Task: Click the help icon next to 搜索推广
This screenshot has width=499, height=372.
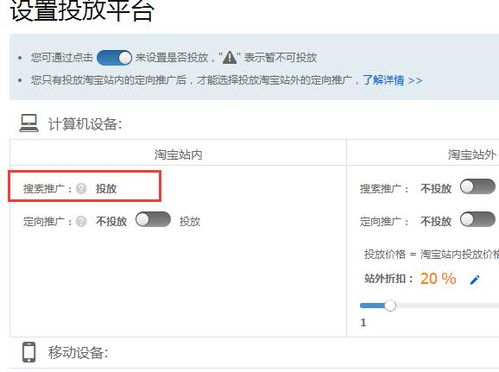Action: 81,189
